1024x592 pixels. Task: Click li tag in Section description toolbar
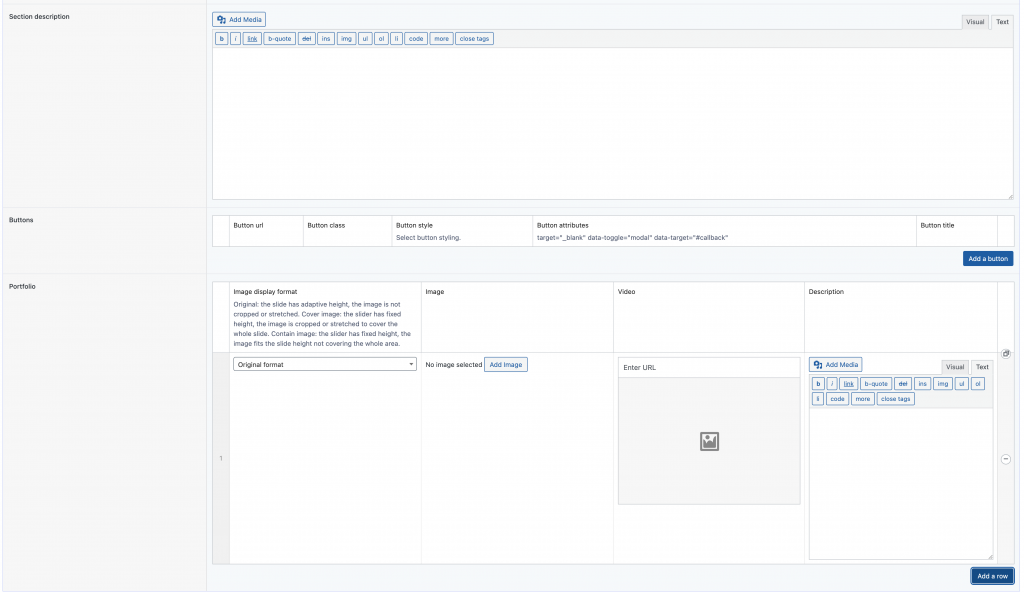pyautogui.click(x=396, y=39)
